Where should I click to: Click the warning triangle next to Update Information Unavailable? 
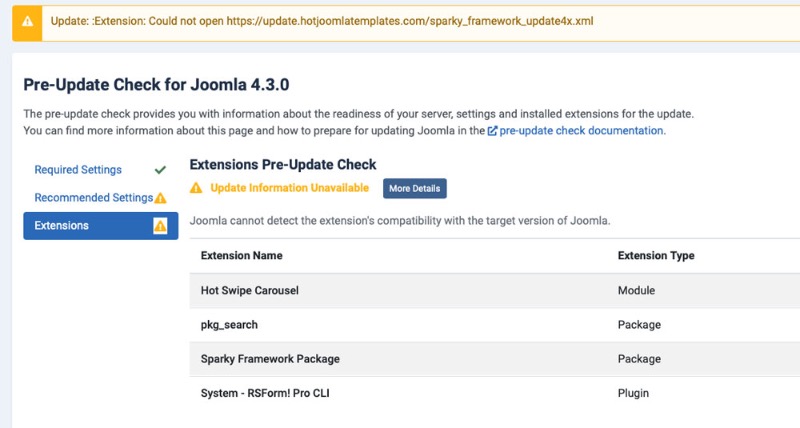[x=196, y=188]
